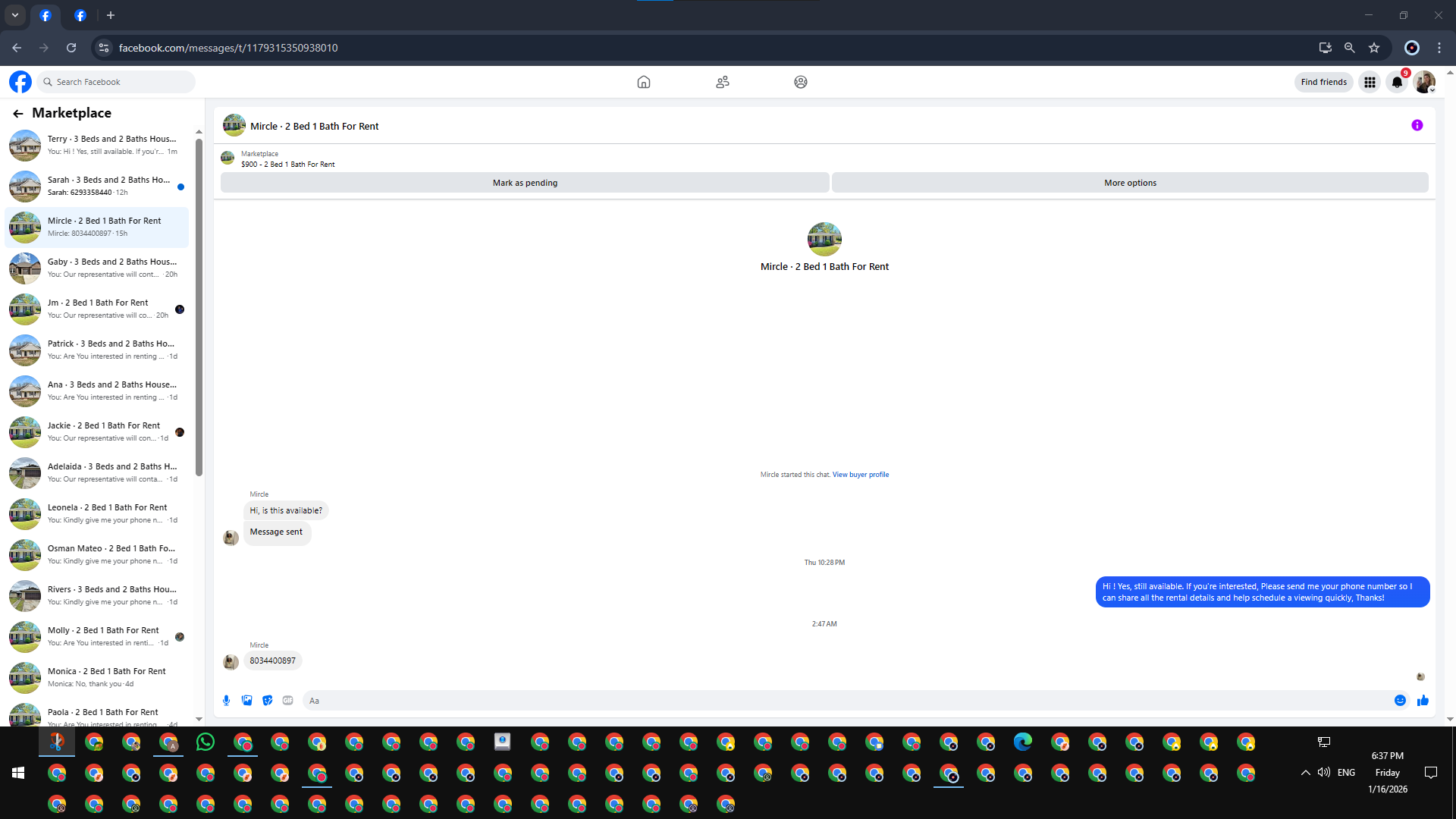The width and height of the screenshot is (1456, 819).
Task: Open the Facebook apps grid menu
Action: tap(1370, 82)
